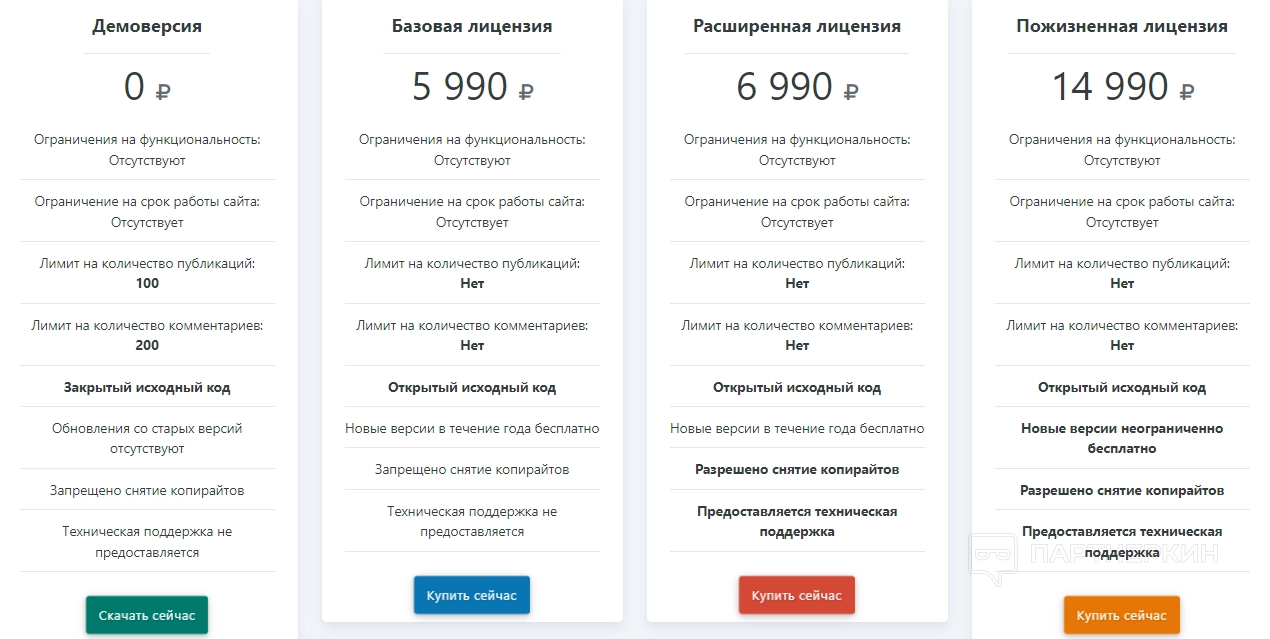The height and width of the screenshot is (639, 1270).
Task: Click the blue Купить сейчас button
Action: (x=472, y=595)
